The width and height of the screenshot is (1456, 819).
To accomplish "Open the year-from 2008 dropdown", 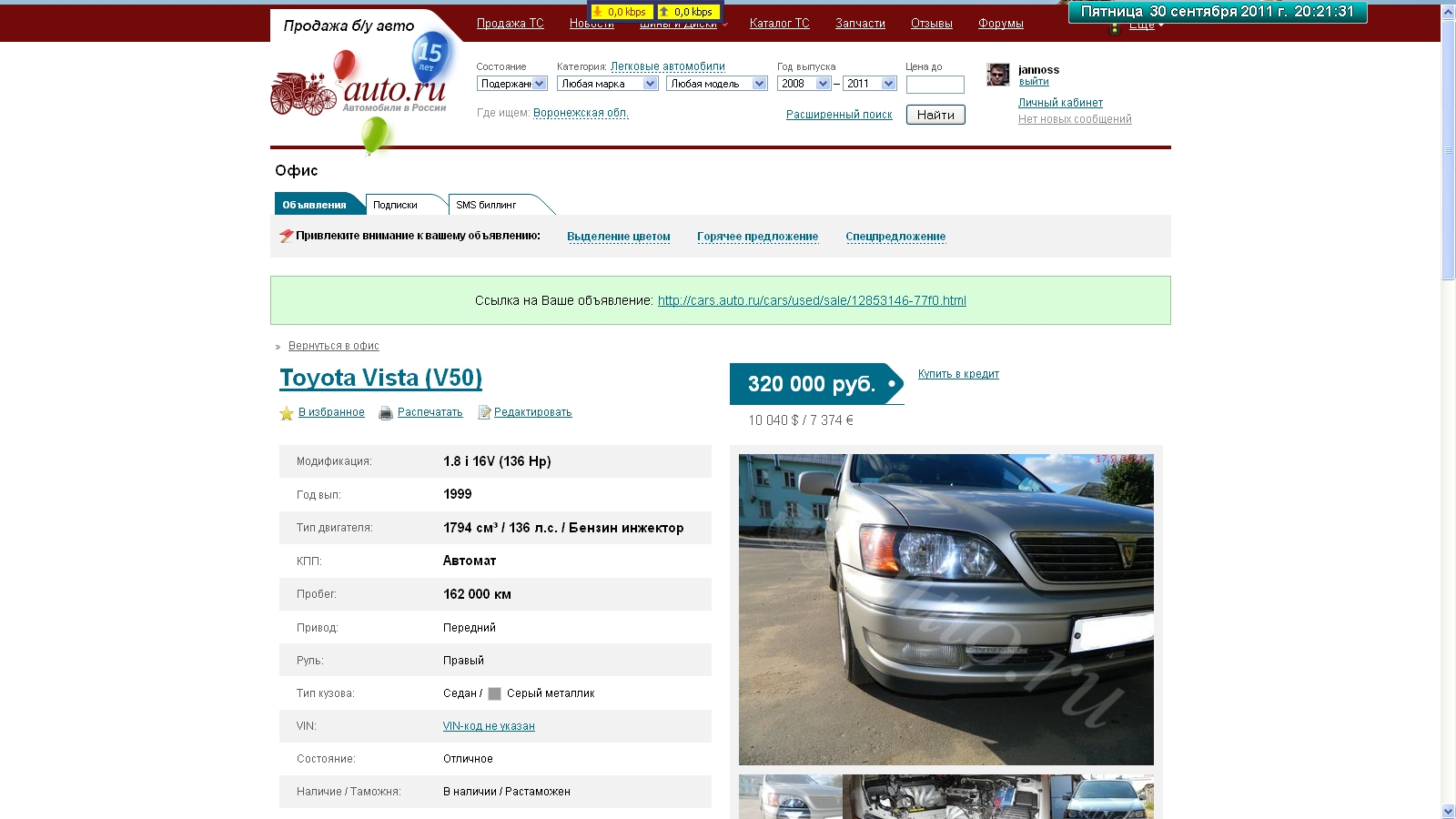I will 804,84.
